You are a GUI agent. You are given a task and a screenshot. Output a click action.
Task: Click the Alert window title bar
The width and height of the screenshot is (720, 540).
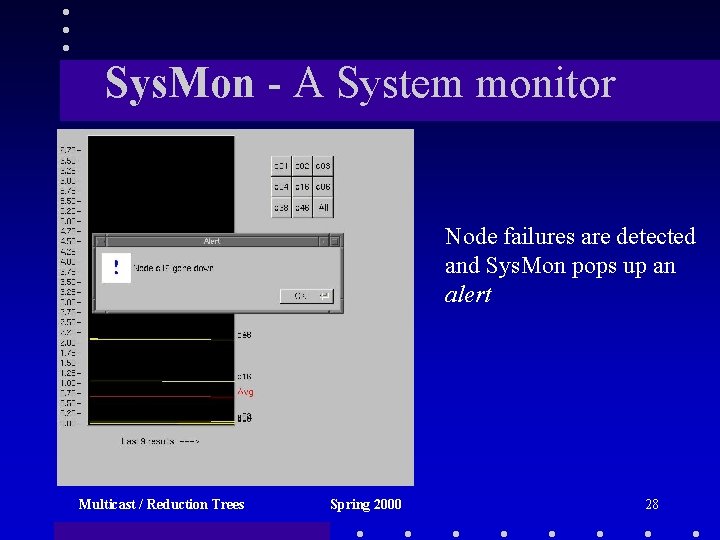pos(212,241)
